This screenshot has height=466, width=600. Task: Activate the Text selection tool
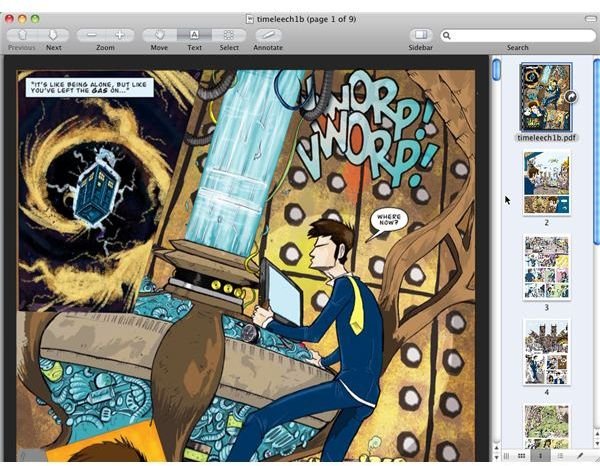(x=194, y=35)
